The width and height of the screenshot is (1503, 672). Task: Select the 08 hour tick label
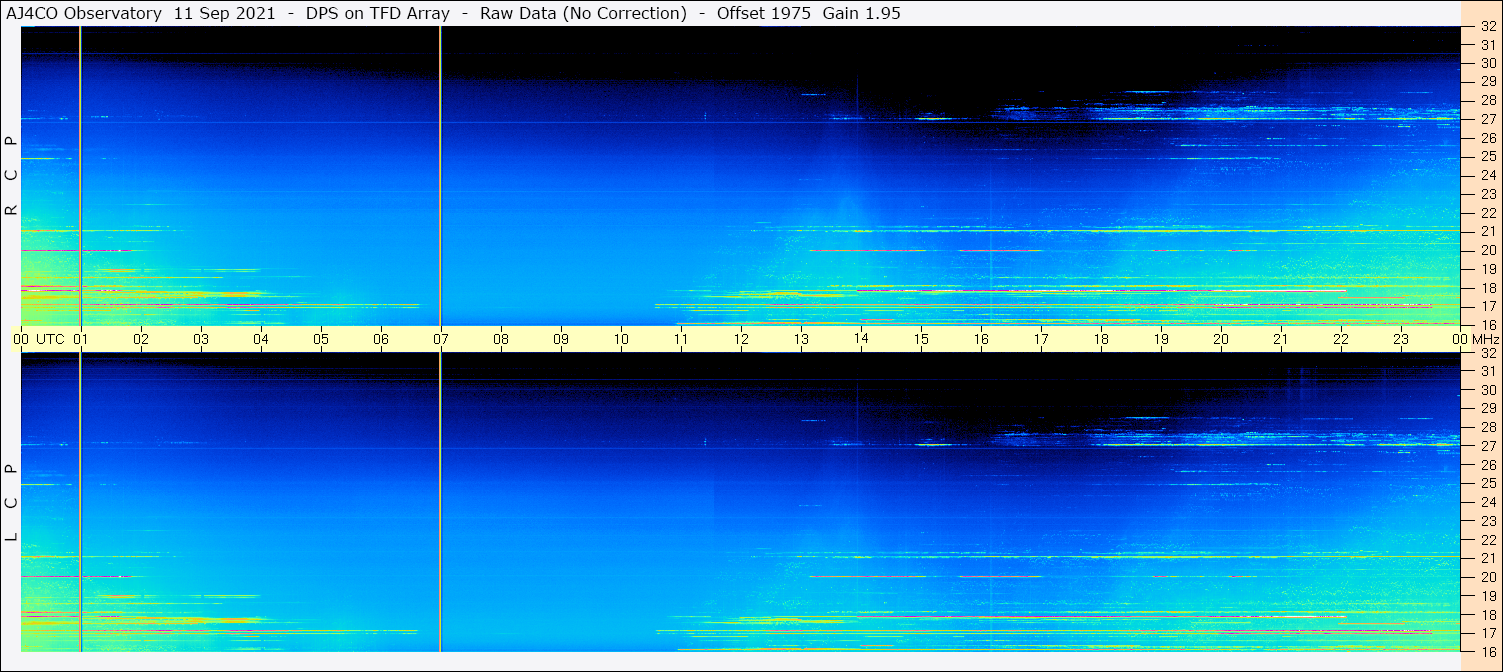click(x=501, y=339)
